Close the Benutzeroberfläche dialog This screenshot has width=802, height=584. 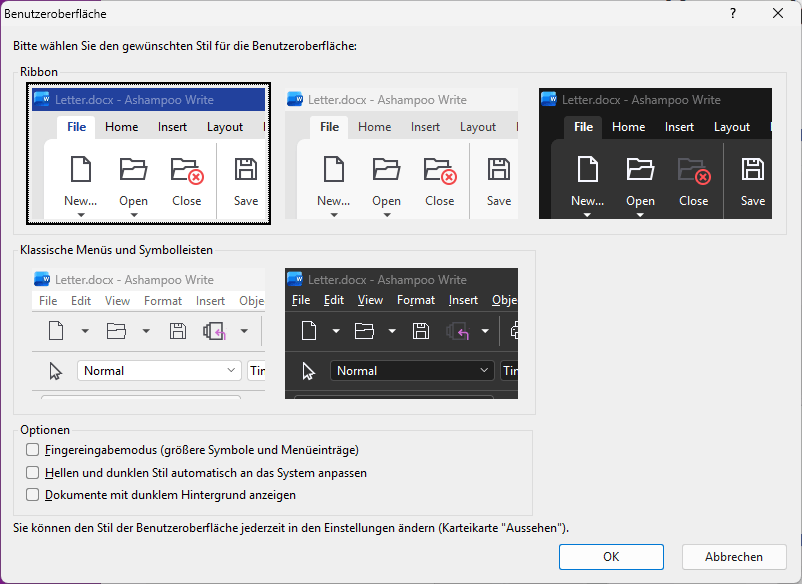click(778, 13)
